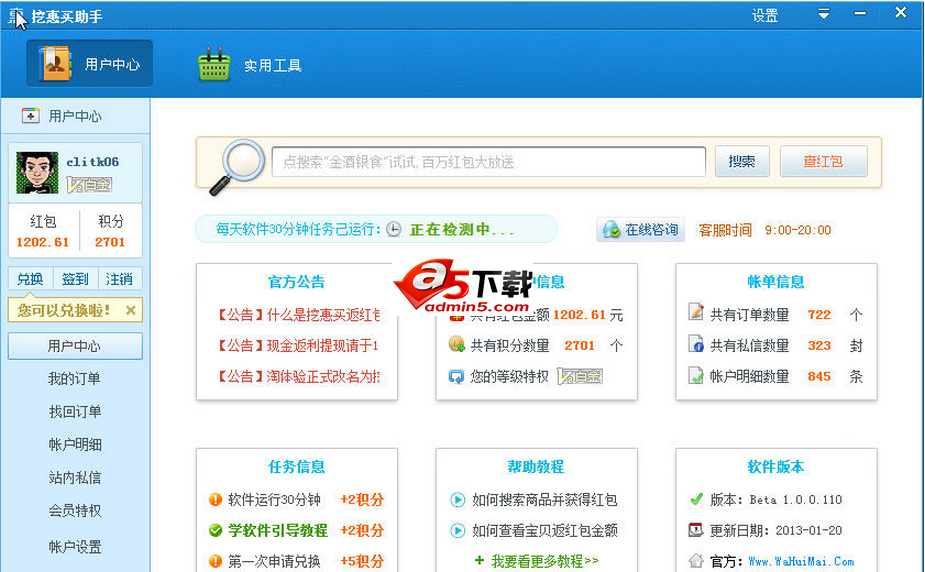The height and width of the screenshot is (572, 925).
Task: Open 帐户设置 in the sidebar
Action: click(75, 547)
